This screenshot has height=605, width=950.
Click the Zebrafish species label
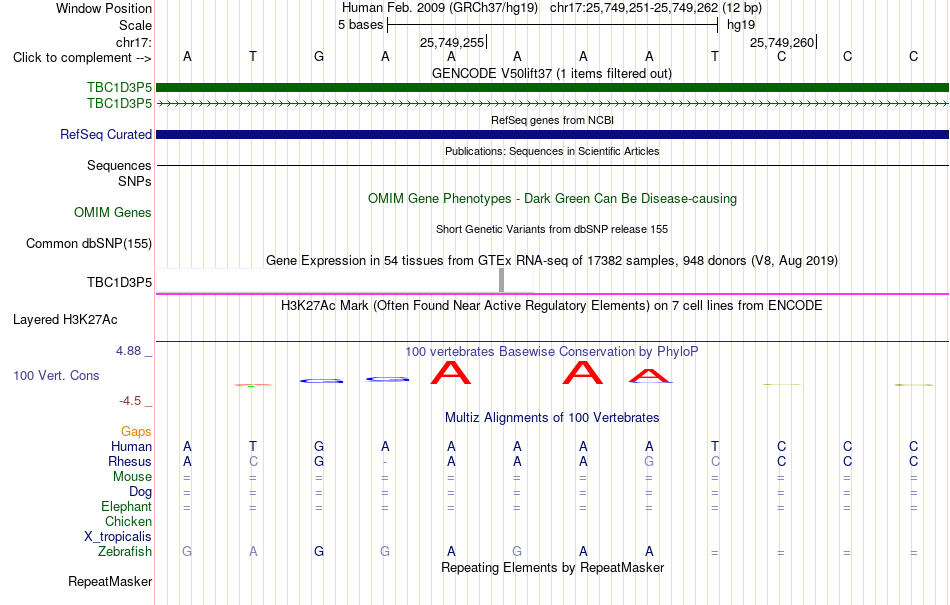125,552
